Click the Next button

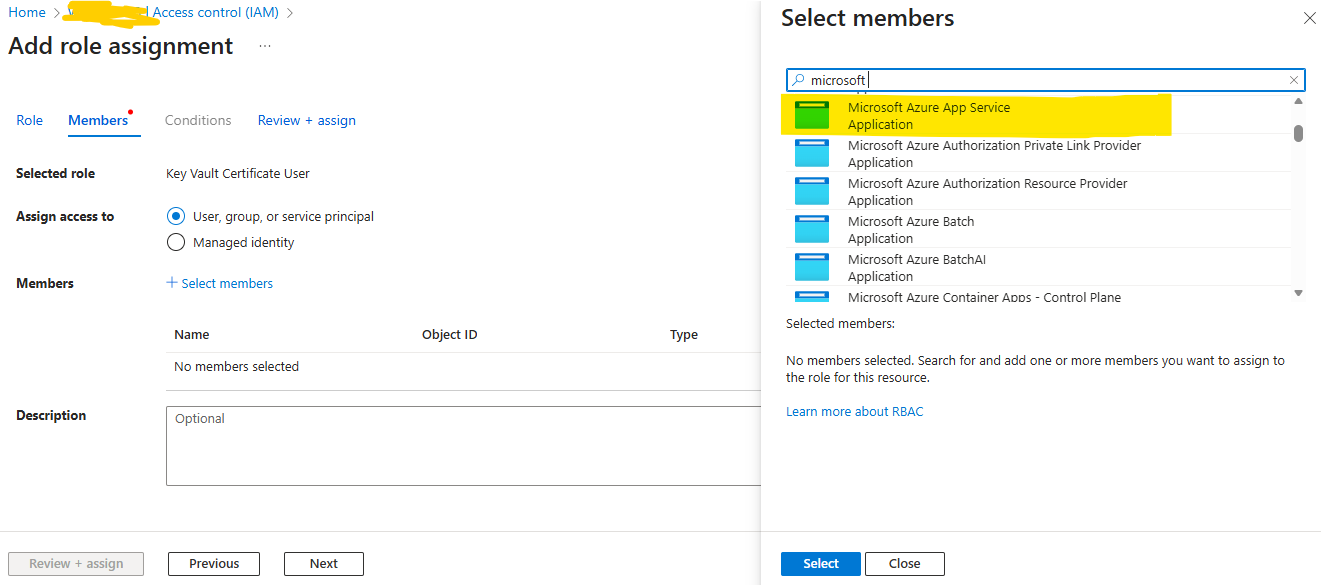pos(323,563)
